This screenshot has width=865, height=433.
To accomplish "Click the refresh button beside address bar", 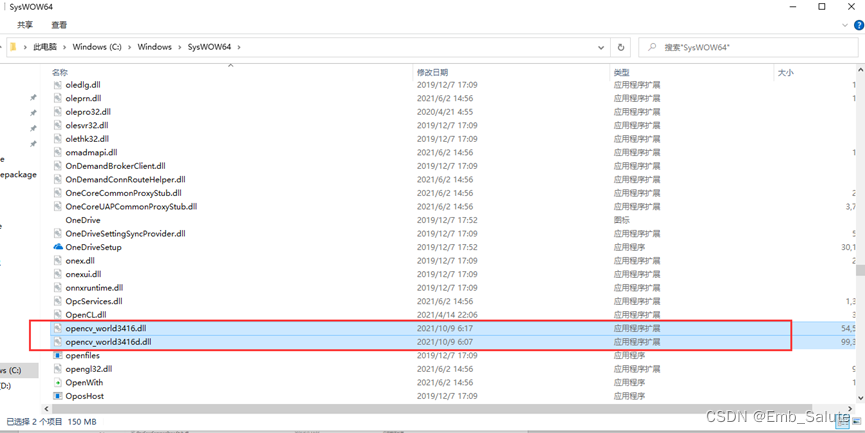I will point(621,47).
